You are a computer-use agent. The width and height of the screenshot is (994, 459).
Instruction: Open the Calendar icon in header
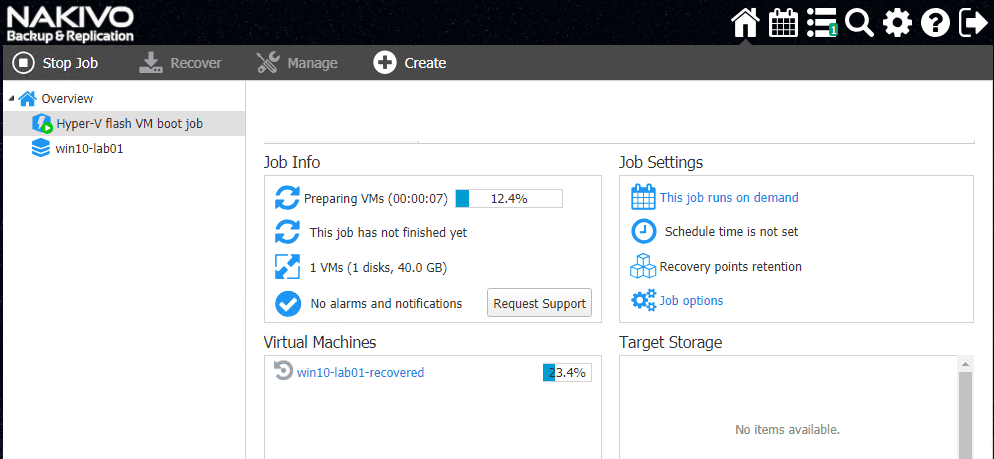pyautogui.click(x=783, y=22)
